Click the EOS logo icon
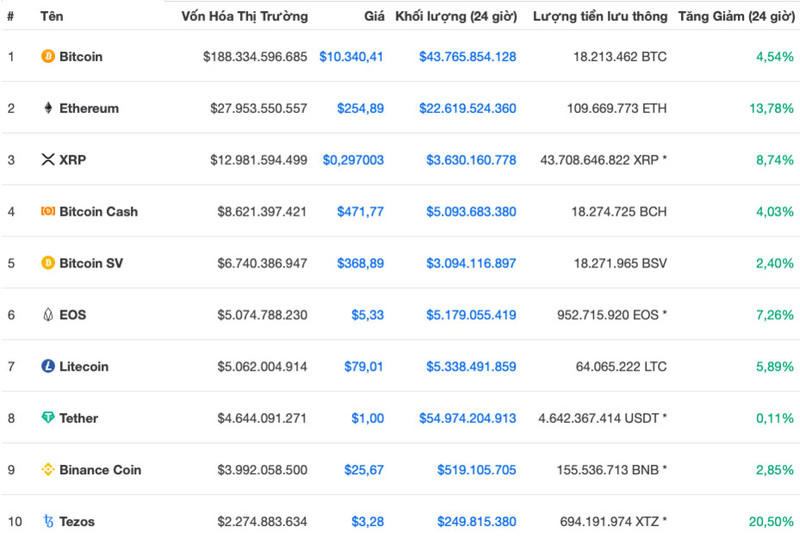This screenshot has width=800, height=539. [x=48, y=315]
